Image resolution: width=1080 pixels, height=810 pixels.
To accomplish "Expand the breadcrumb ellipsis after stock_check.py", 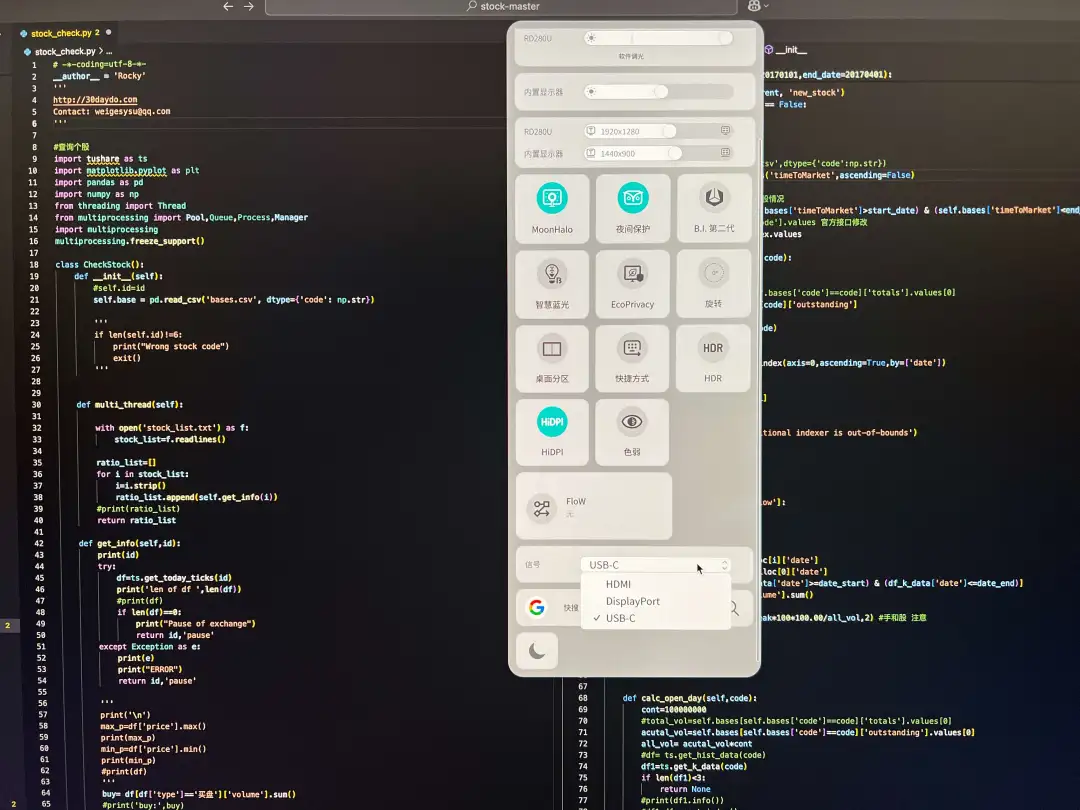I will click(110, 52).
